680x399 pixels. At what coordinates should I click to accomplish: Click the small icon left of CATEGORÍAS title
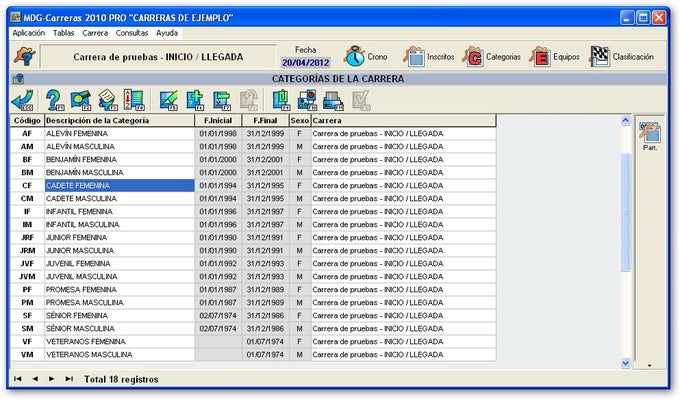click(x=18, y=79)
